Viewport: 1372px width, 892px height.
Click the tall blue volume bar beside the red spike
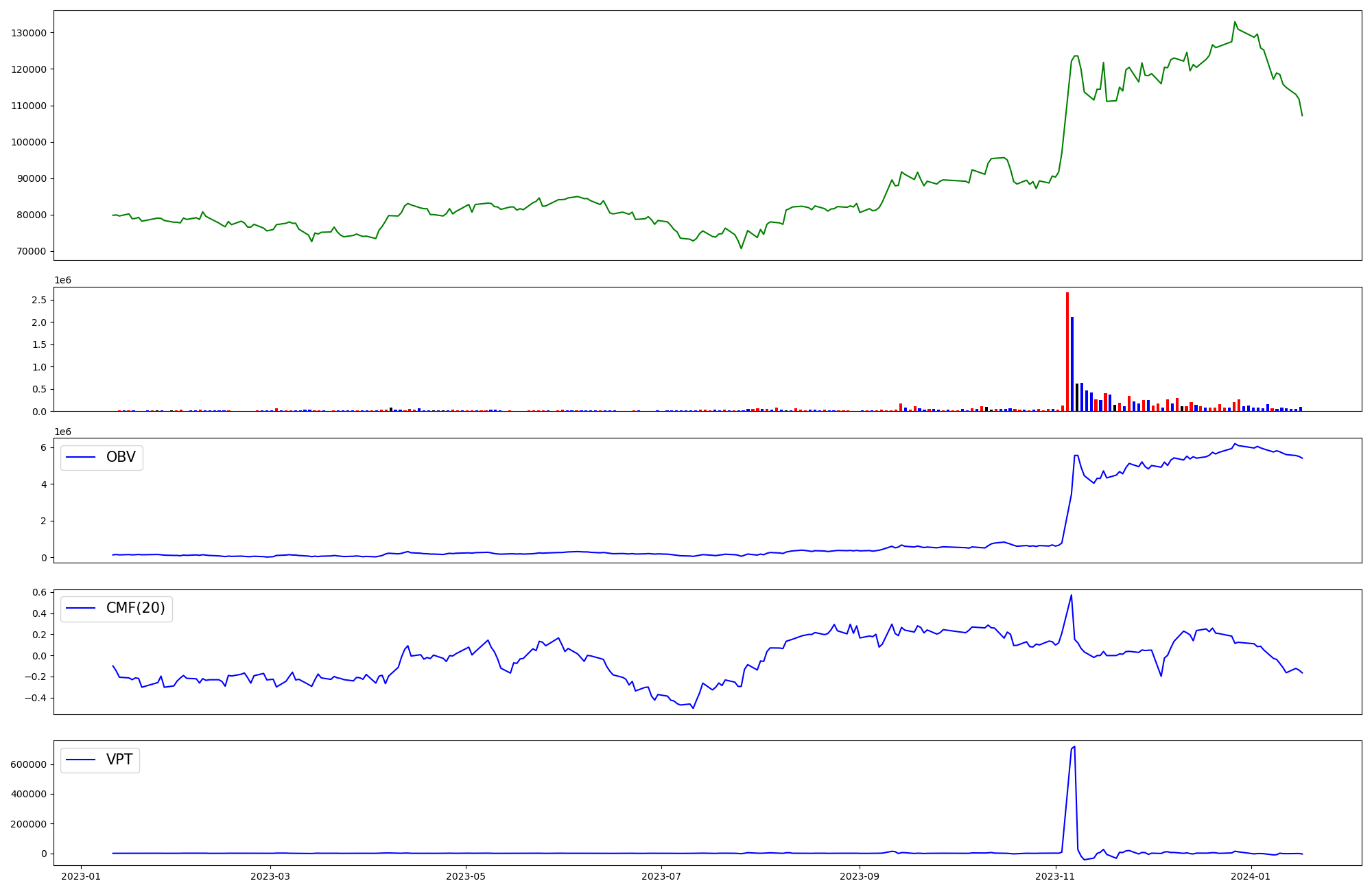1072,364
